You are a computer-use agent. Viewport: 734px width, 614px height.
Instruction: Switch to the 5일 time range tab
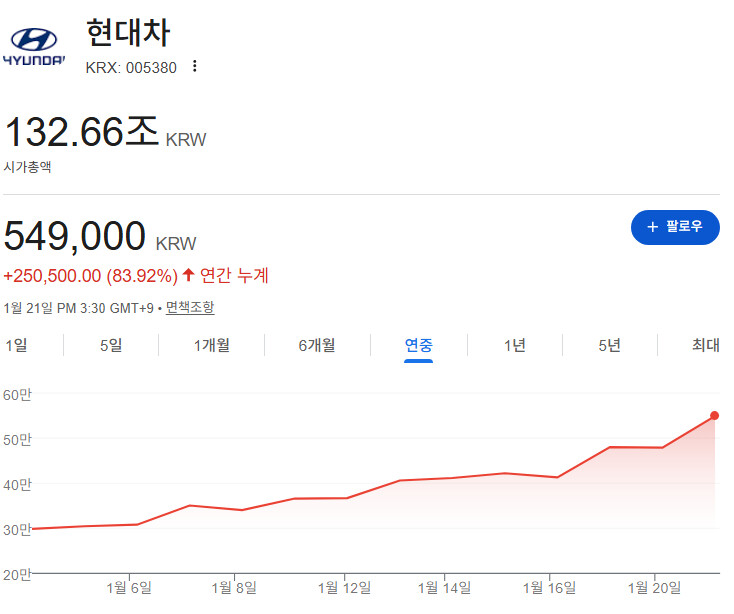click(111, 346)
